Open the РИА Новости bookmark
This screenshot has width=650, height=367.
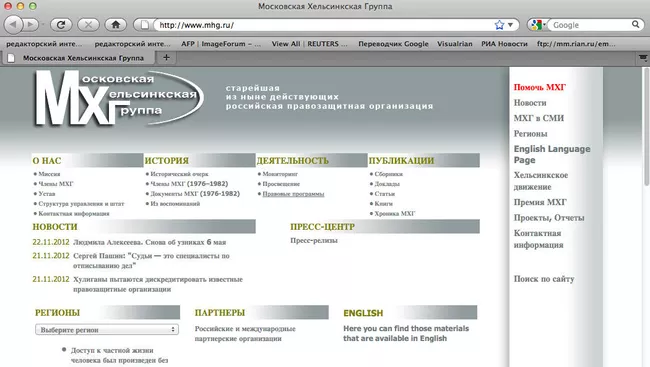click(504, 44)
